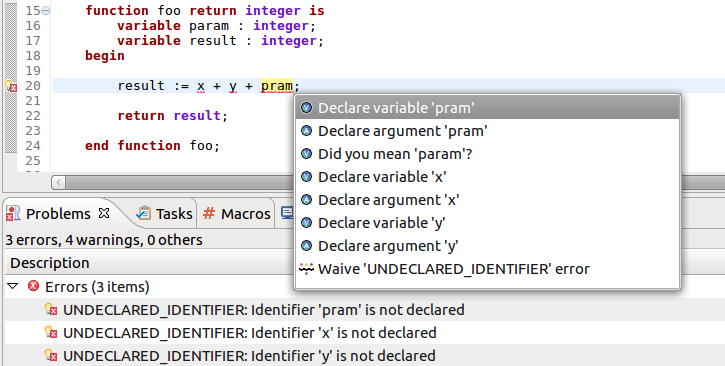Viewport: 725px width, 366px height.
Task: Select quick fix Declare variable 'pram'
Action: [x=487, y=108]
